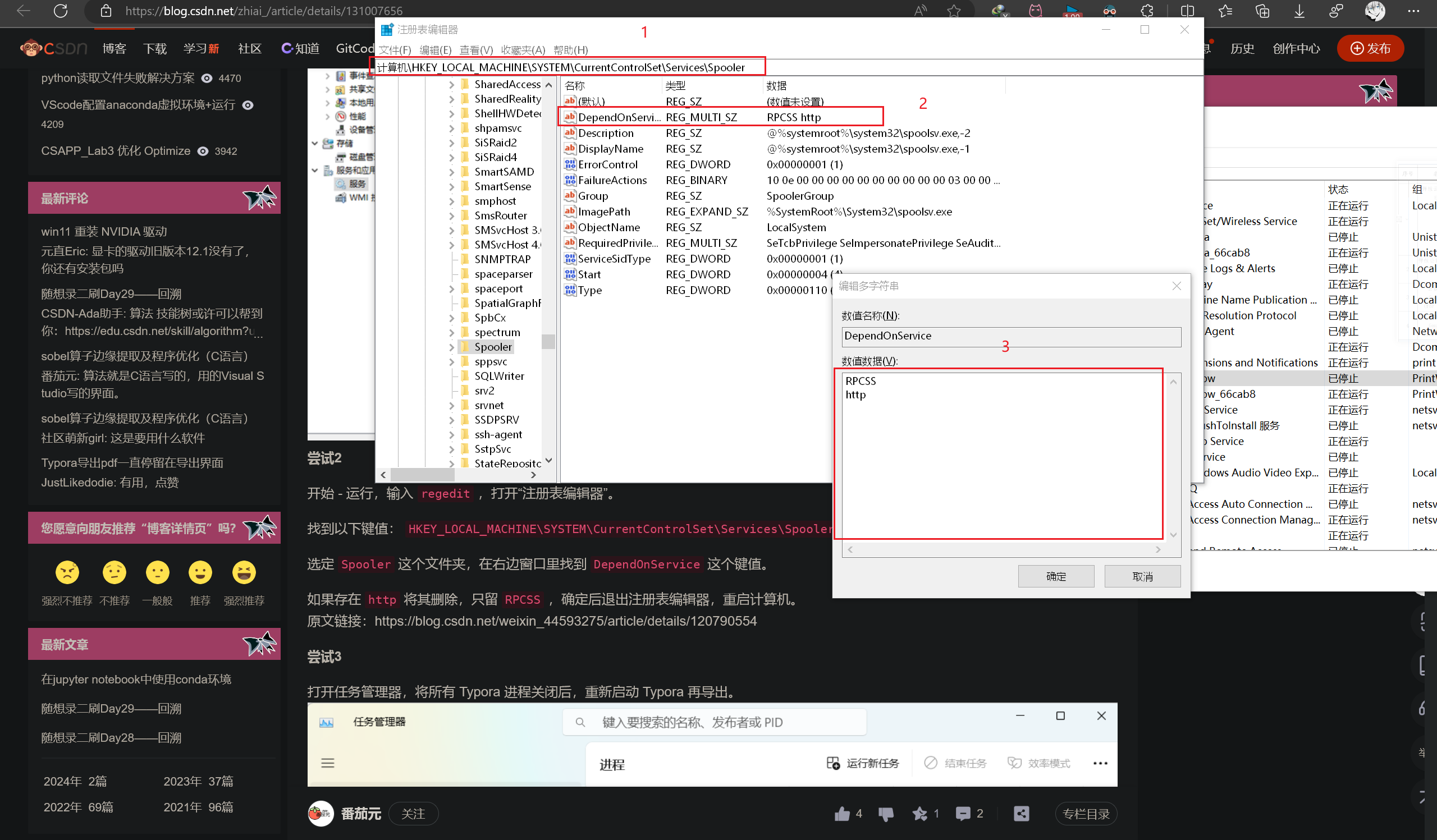This screenshot has height=840, width=1437.
Task: Open 创作中心 in the CSDN header
Action: [x=1296, y=48]
